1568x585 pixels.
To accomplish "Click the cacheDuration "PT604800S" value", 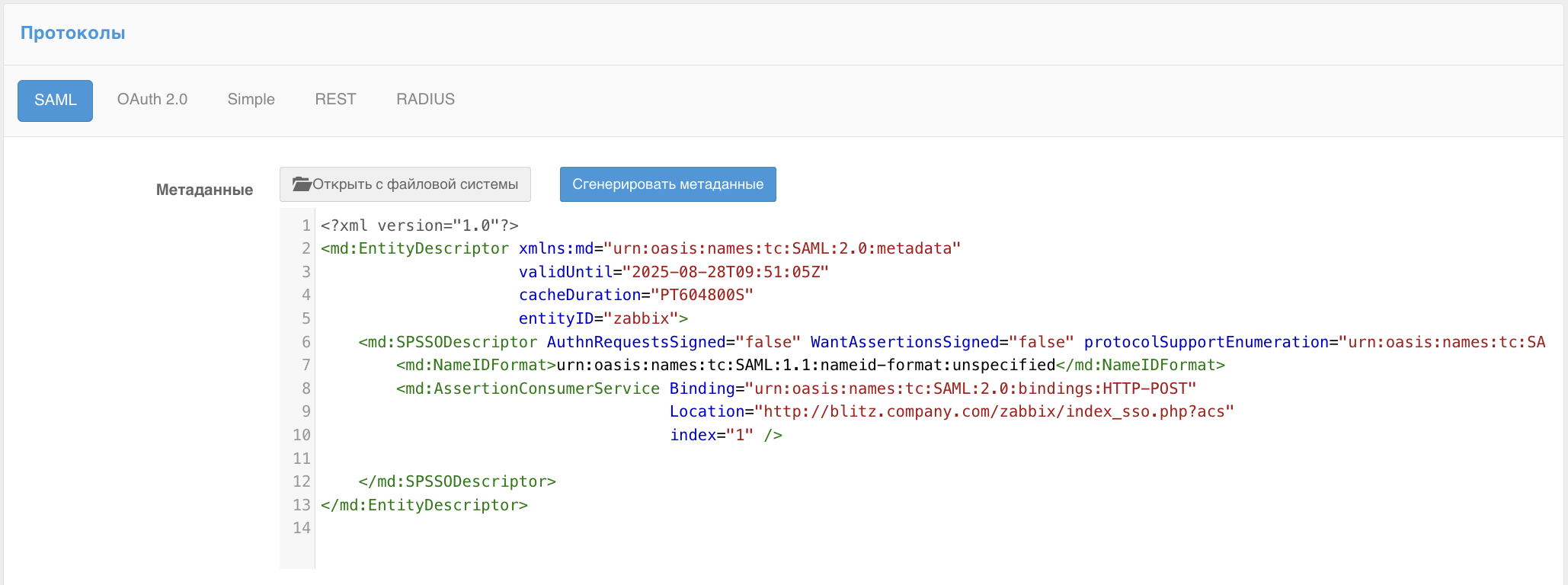I will point(702,295).
